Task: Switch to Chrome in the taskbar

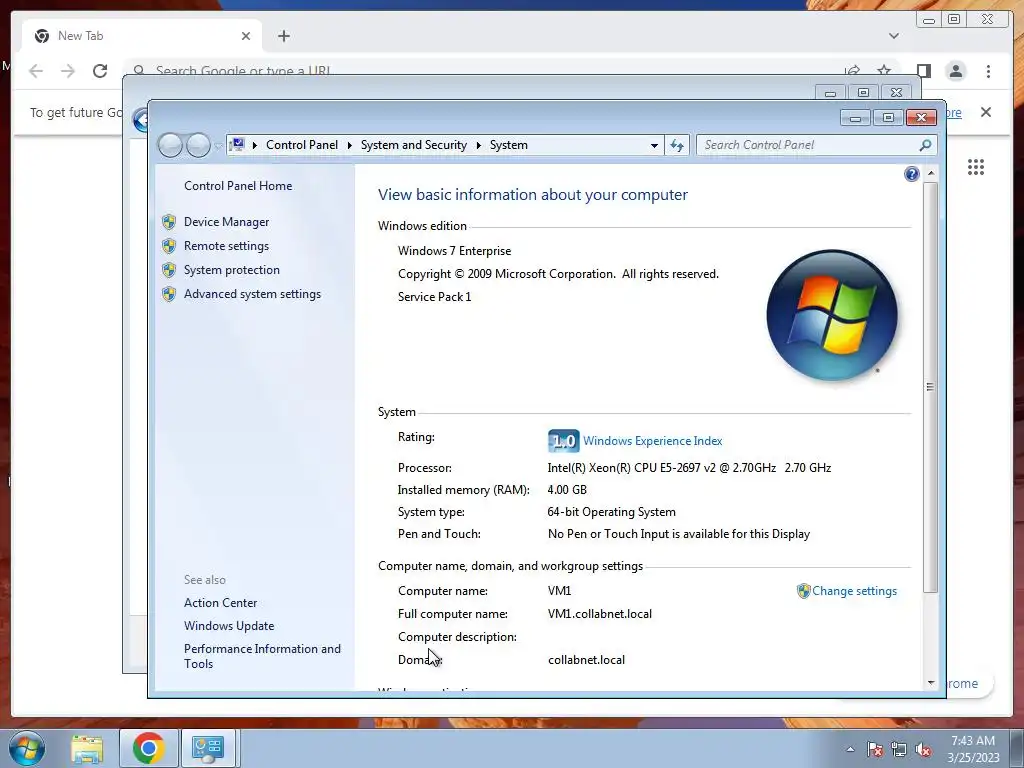Action: [148, 748]
